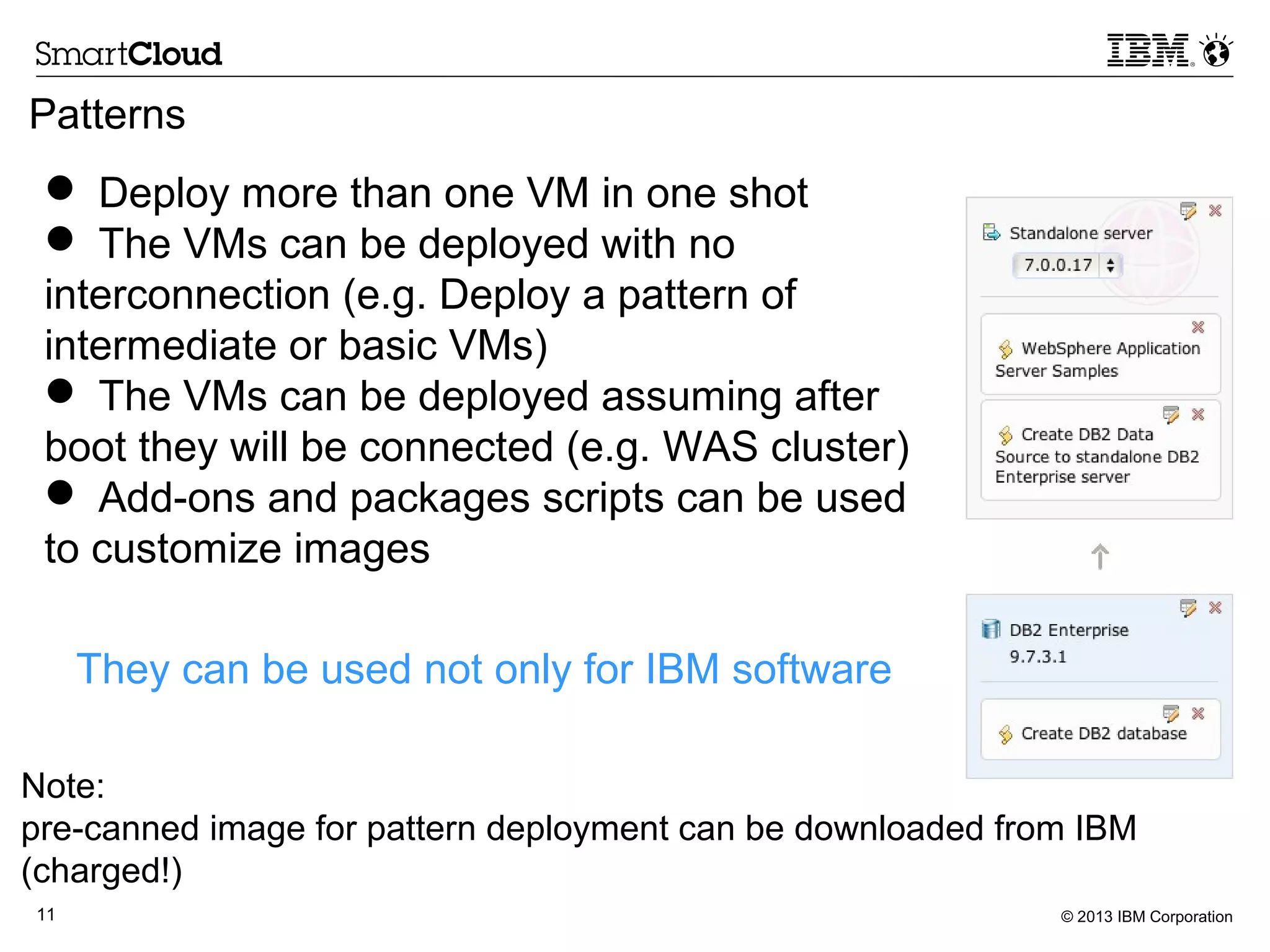Screen dimensions: 1270x952
Task: Select the Standalone server label
Action: pyautogui.click(x=1081, y=233)
